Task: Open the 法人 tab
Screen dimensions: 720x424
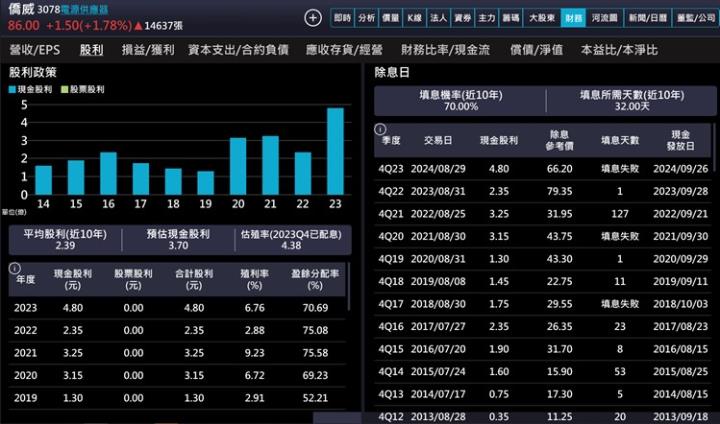Action: coord(438,18)
